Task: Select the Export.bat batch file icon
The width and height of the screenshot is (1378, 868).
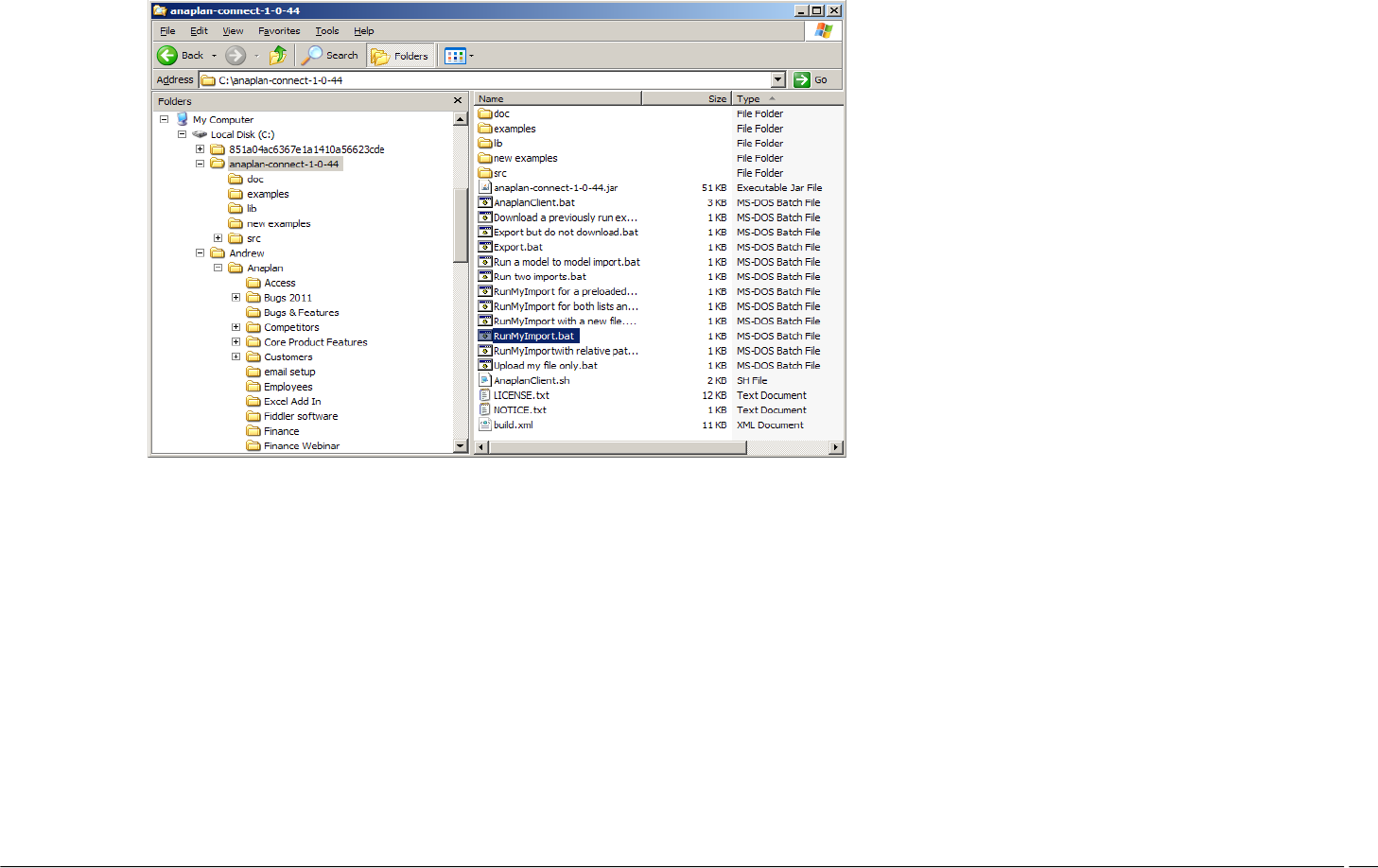Action: coord(485,247)
